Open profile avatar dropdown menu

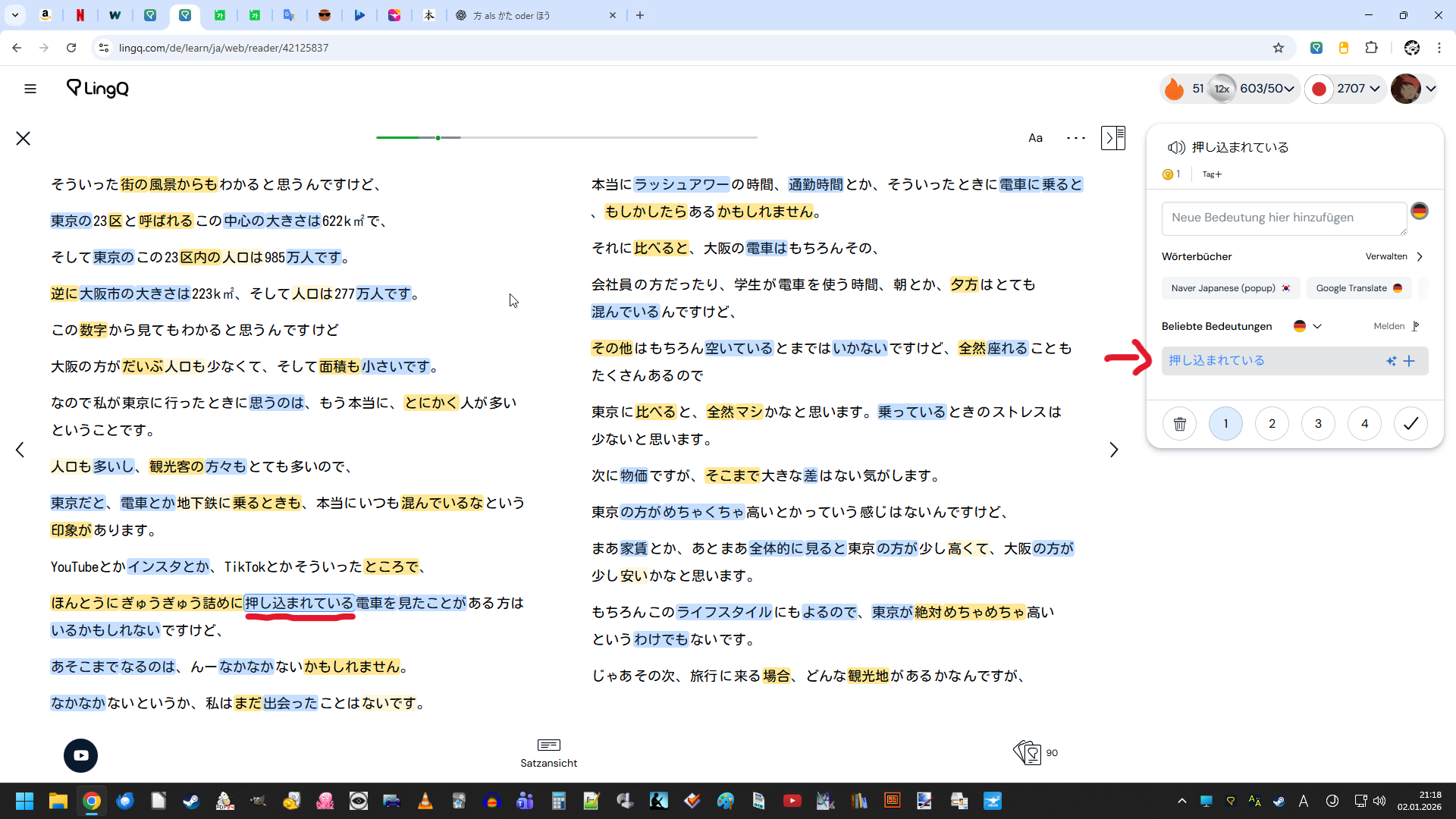1414,89
